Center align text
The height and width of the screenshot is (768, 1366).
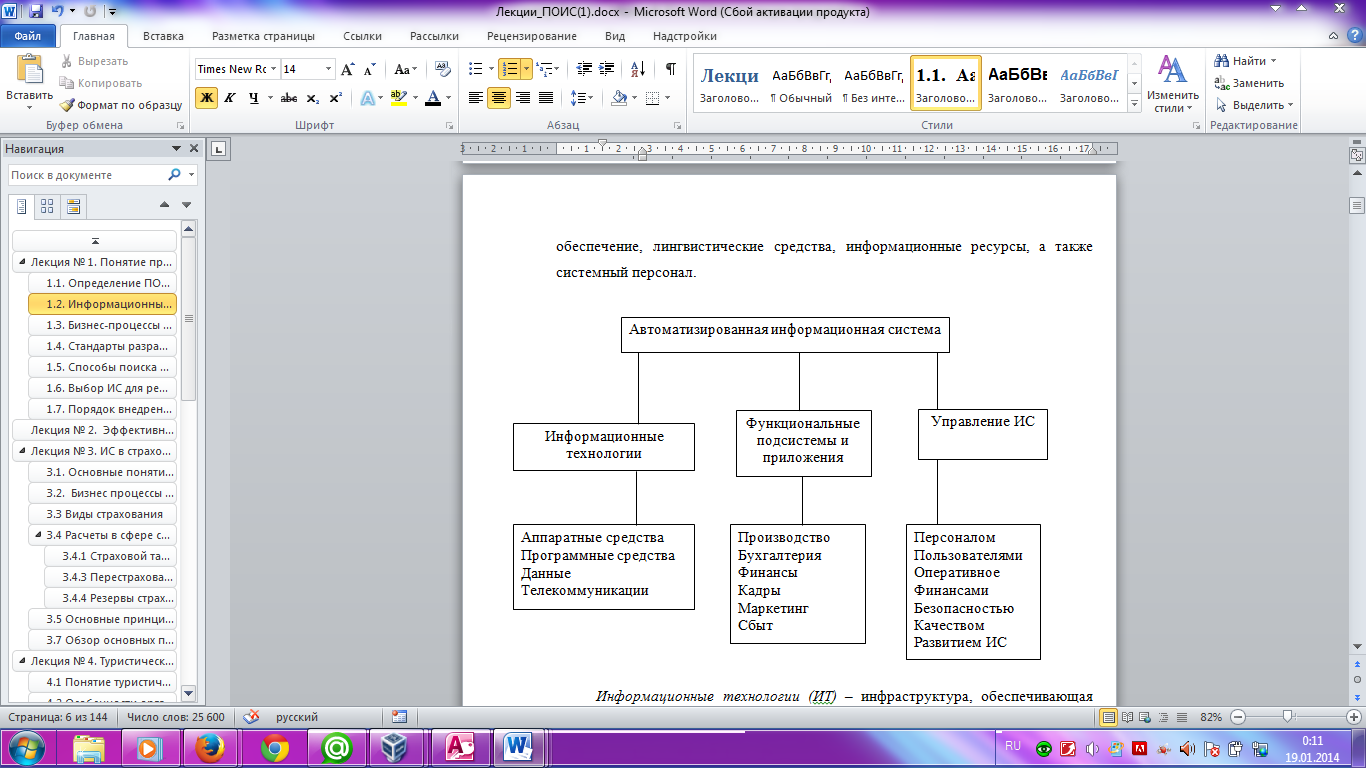point(499,98)
